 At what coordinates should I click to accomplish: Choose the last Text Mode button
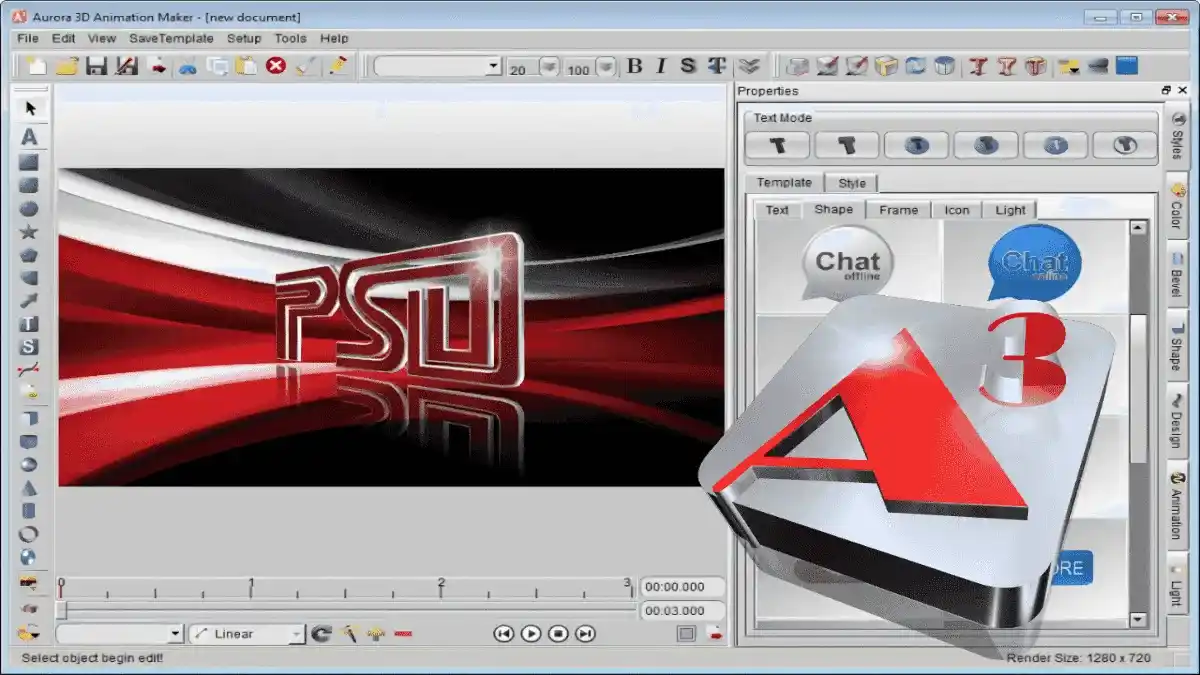click(1125, 145)
